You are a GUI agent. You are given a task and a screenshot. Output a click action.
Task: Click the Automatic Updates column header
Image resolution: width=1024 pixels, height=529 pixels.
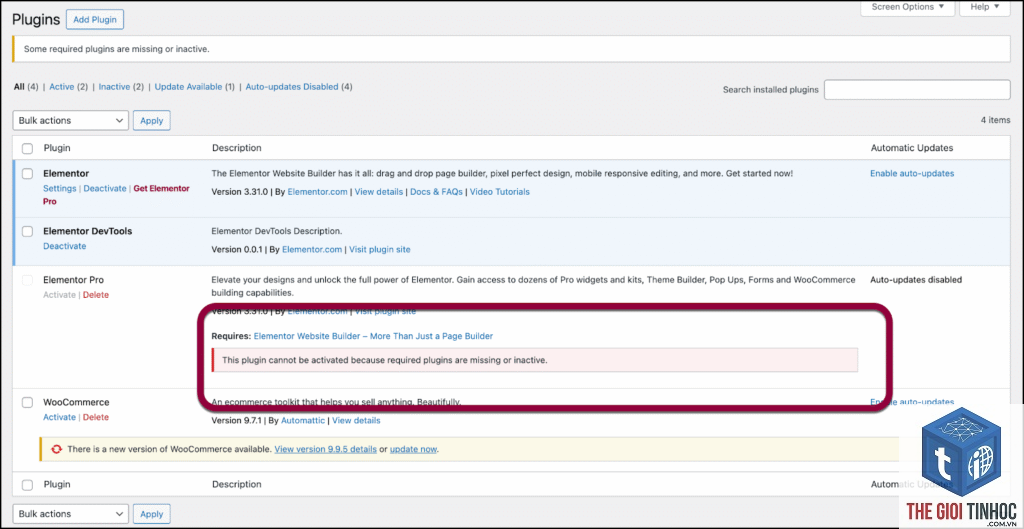click(x=912, y=148)
